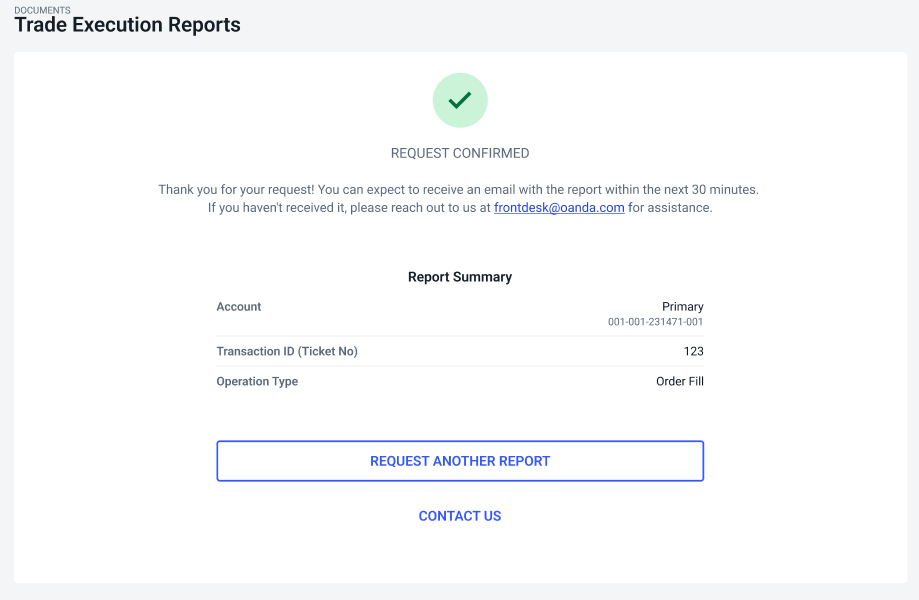Image resolution: width=919 pixels, height=600 pixels.
Task: Click the frontdesk@oanda.com email link
Action: (559, 208)
